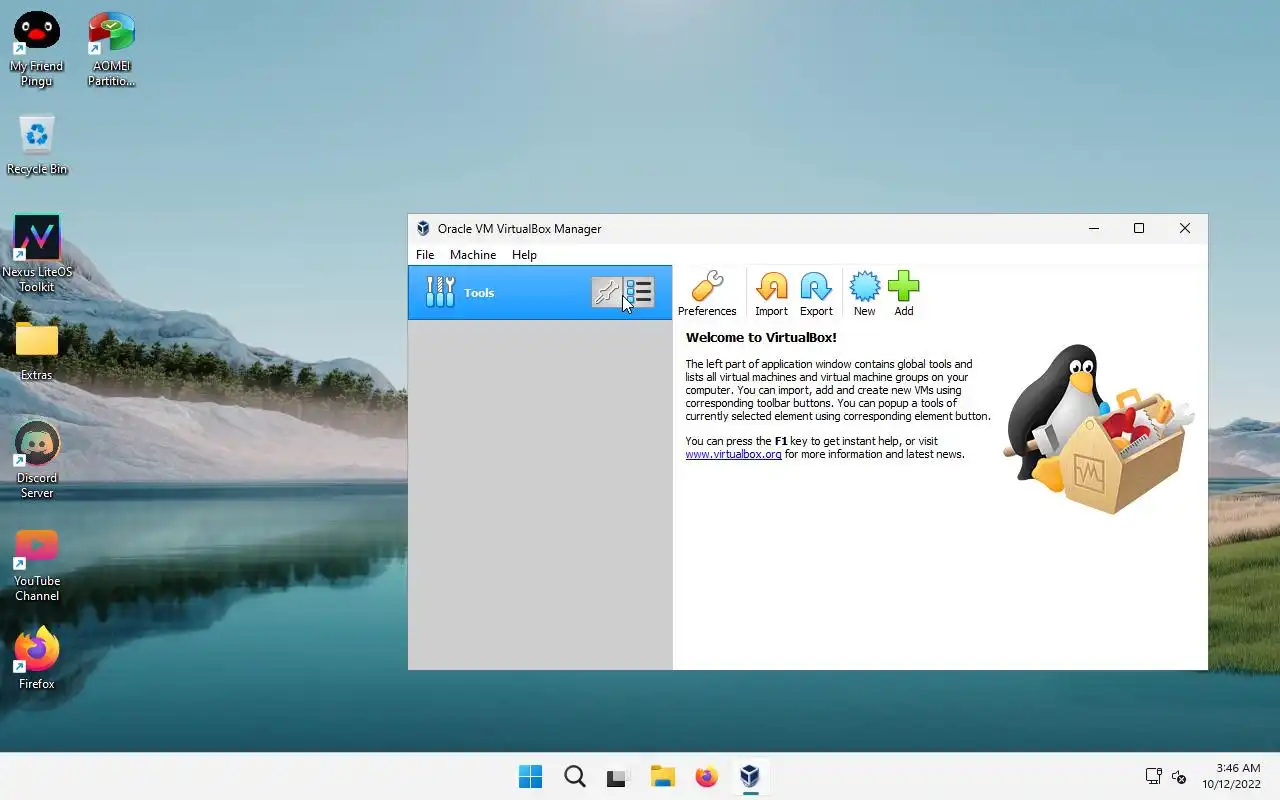
Task: Close the VirtualBox Manager window
Action: point(1185,228)
